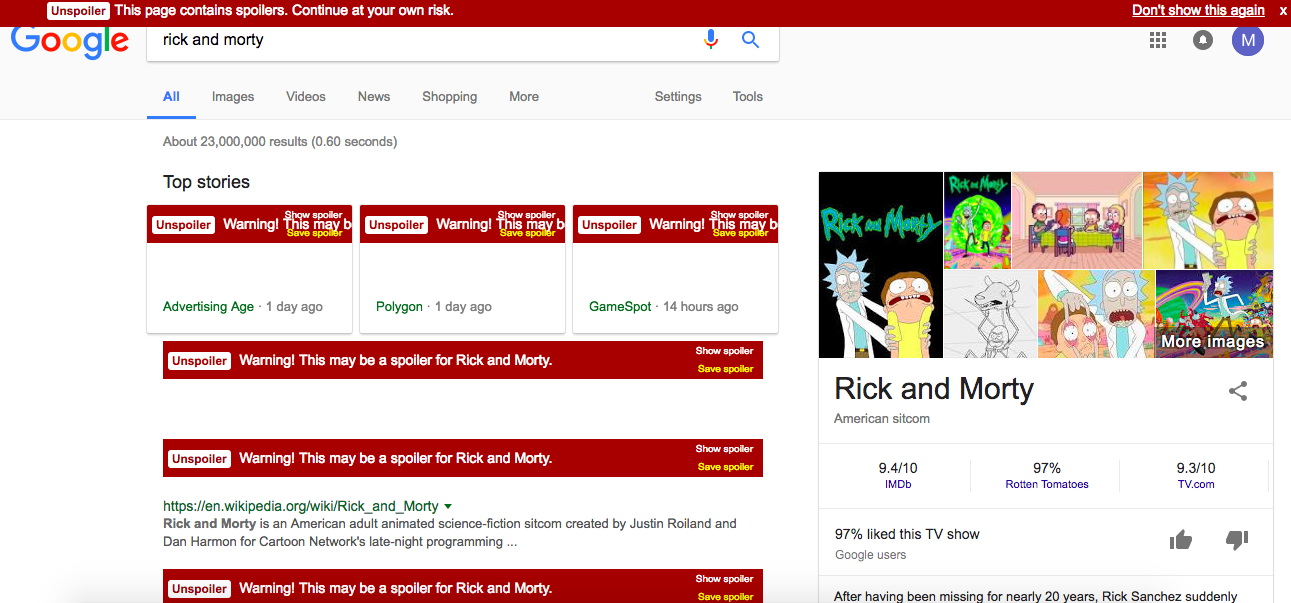Open the Rotten Tomatoes rating link
The image size is (1291, 603).
(x=1047, y=484)
